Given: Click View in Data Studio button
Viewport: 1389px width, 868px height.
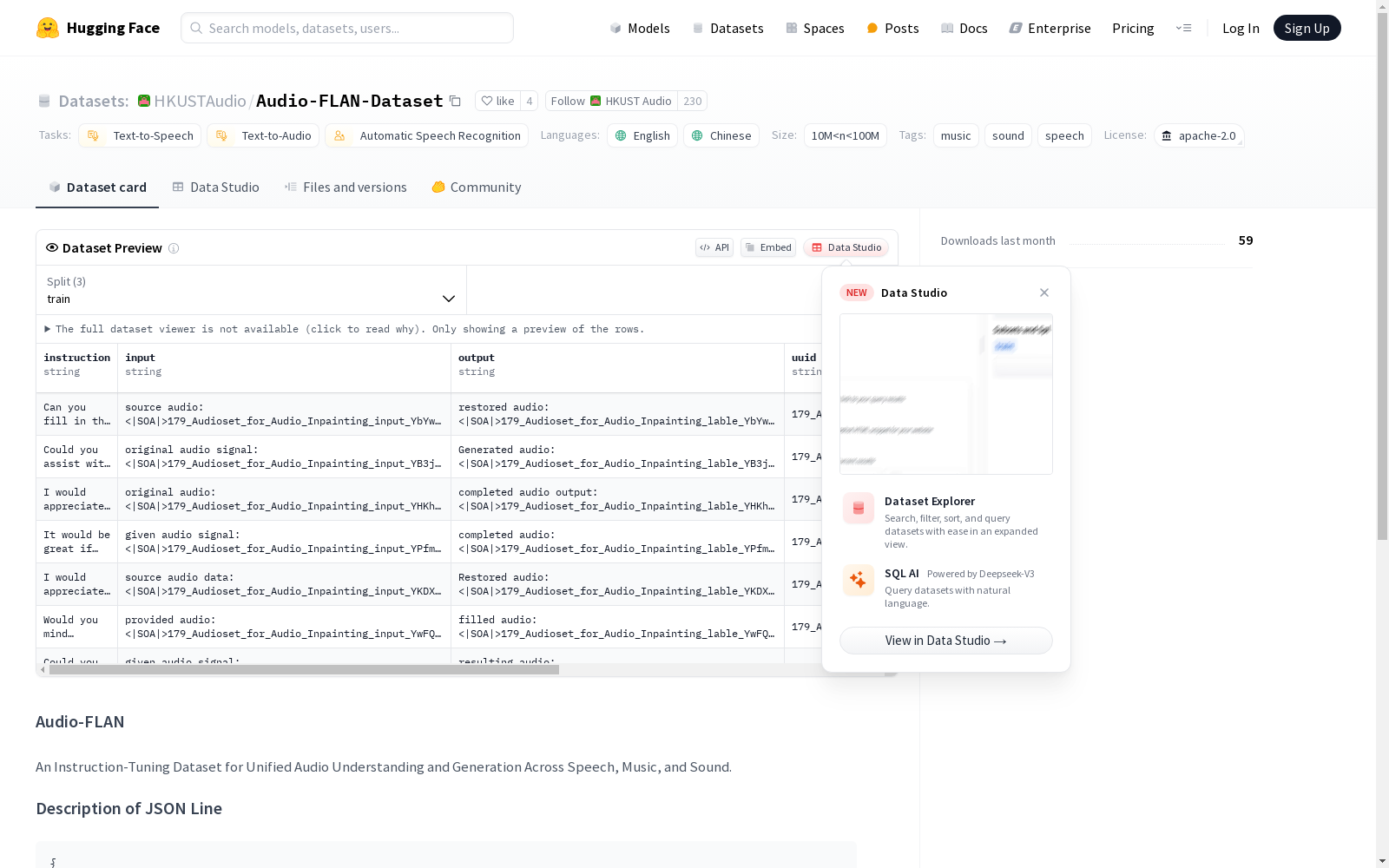Looking at the screenshot, I should tap(946, 641).
